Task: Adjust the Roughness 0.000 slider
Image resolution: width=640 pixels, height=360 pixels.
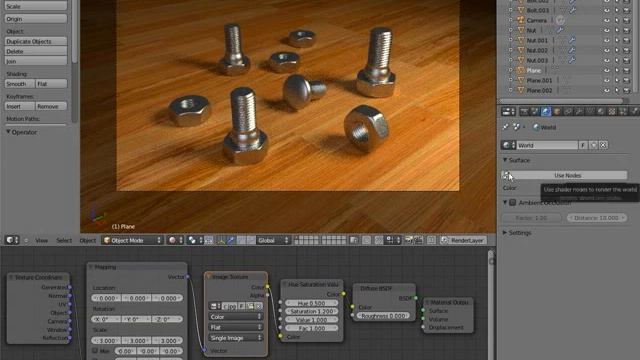Action: [383, 316]
